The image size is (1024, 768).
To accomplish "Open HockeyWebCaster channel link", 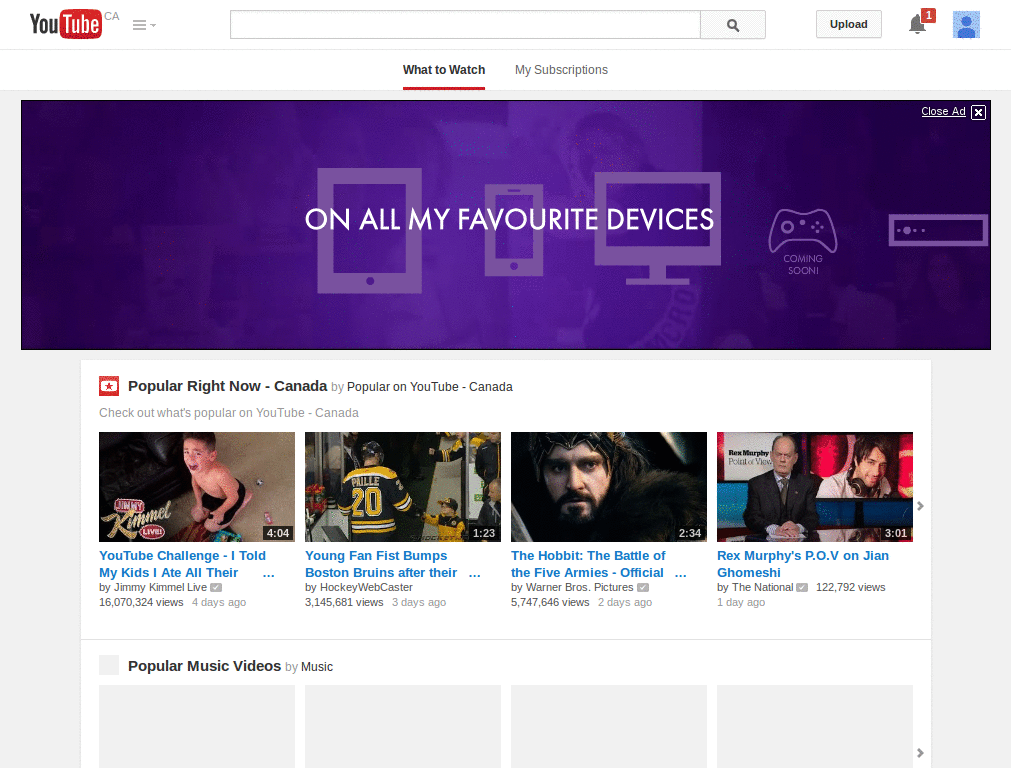I will pyautogui.click(x=366, y=587).
